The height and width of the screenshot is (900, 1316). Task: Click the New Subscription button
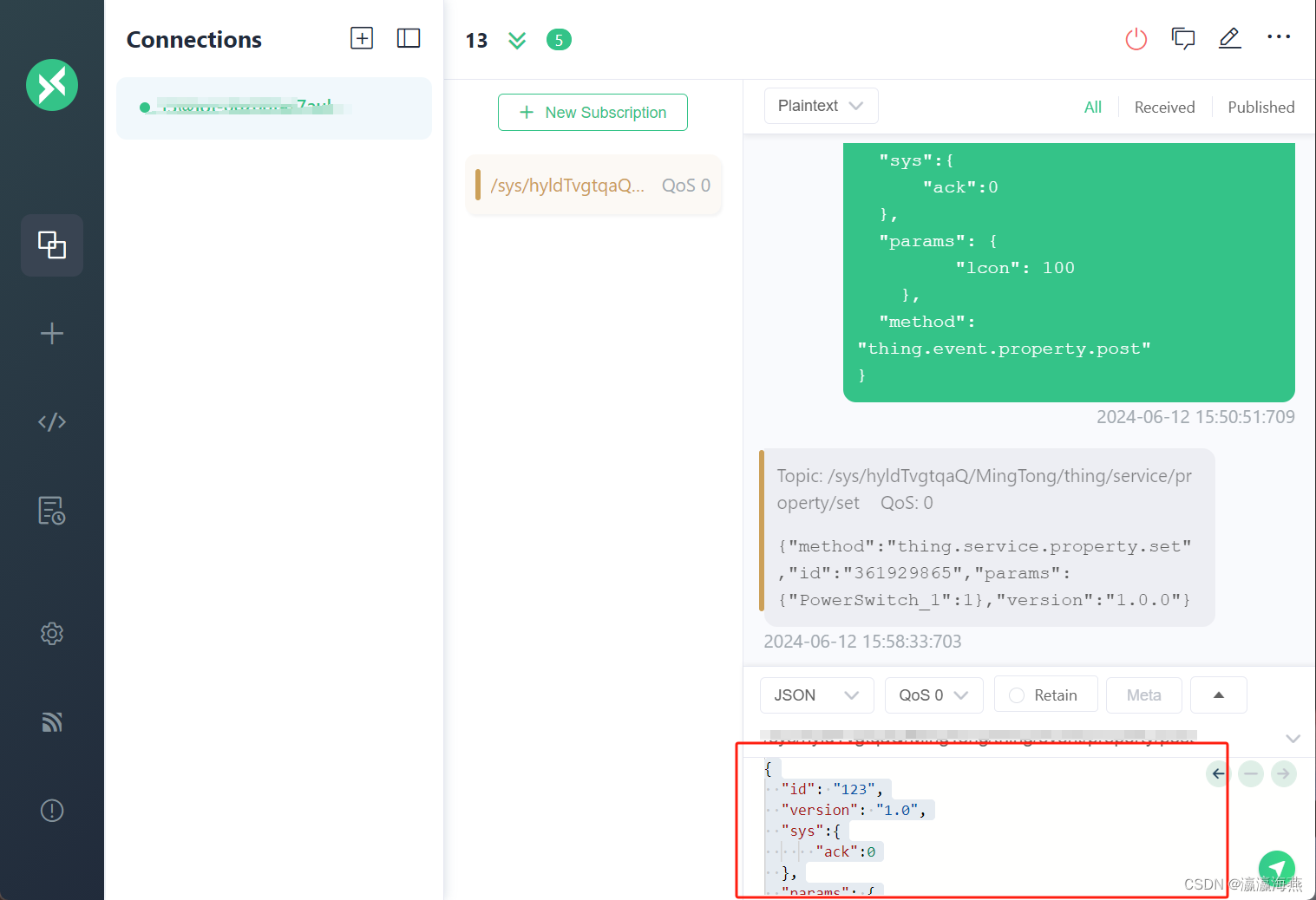593,113
